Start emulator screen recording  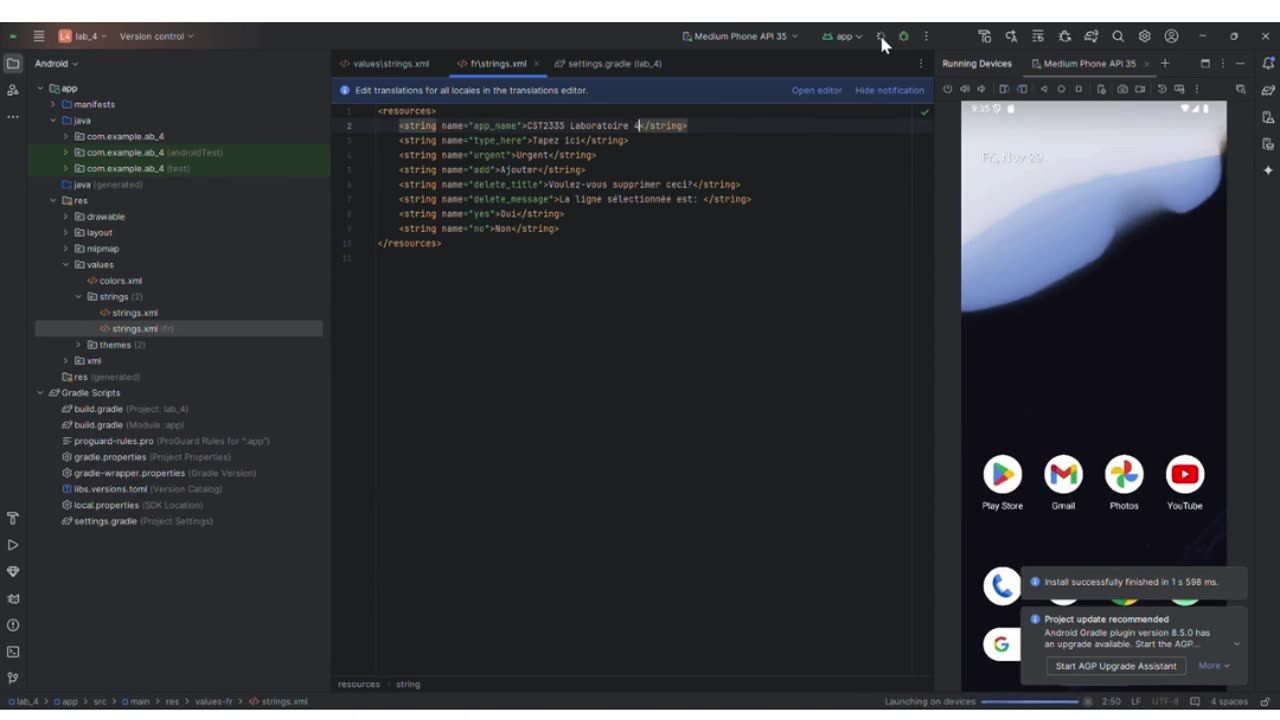tap(1140, 89)
